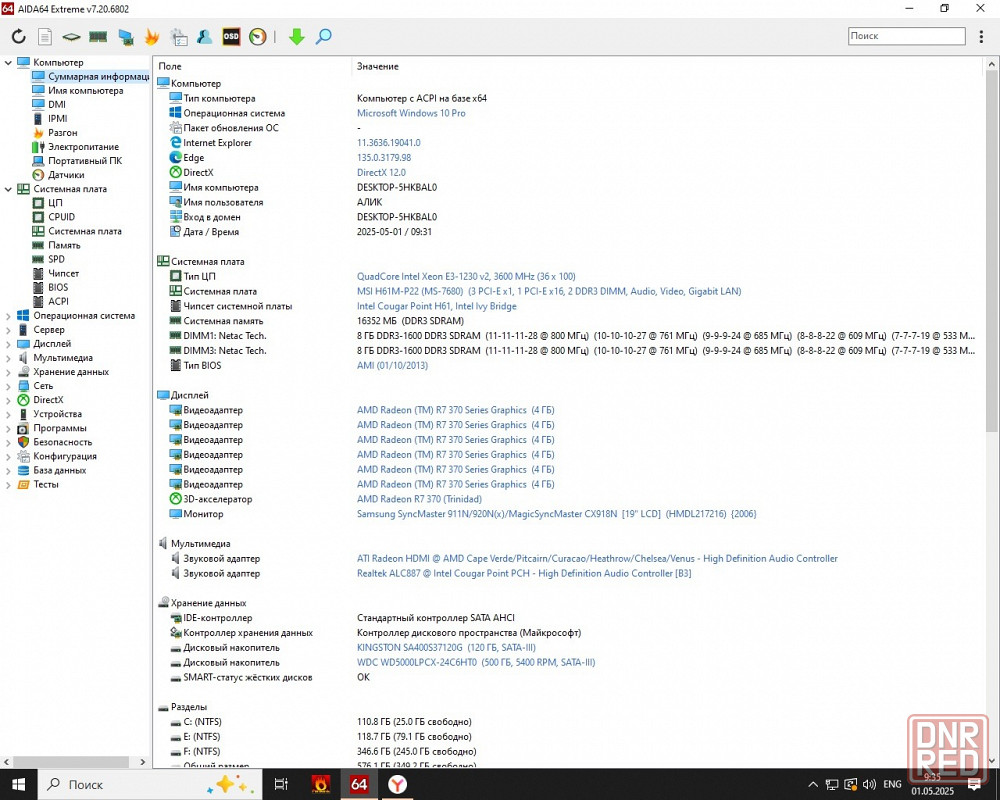1000x800 pixels.
Task: Open the WDC WD5000LPCX drive link
Action: 476,662
